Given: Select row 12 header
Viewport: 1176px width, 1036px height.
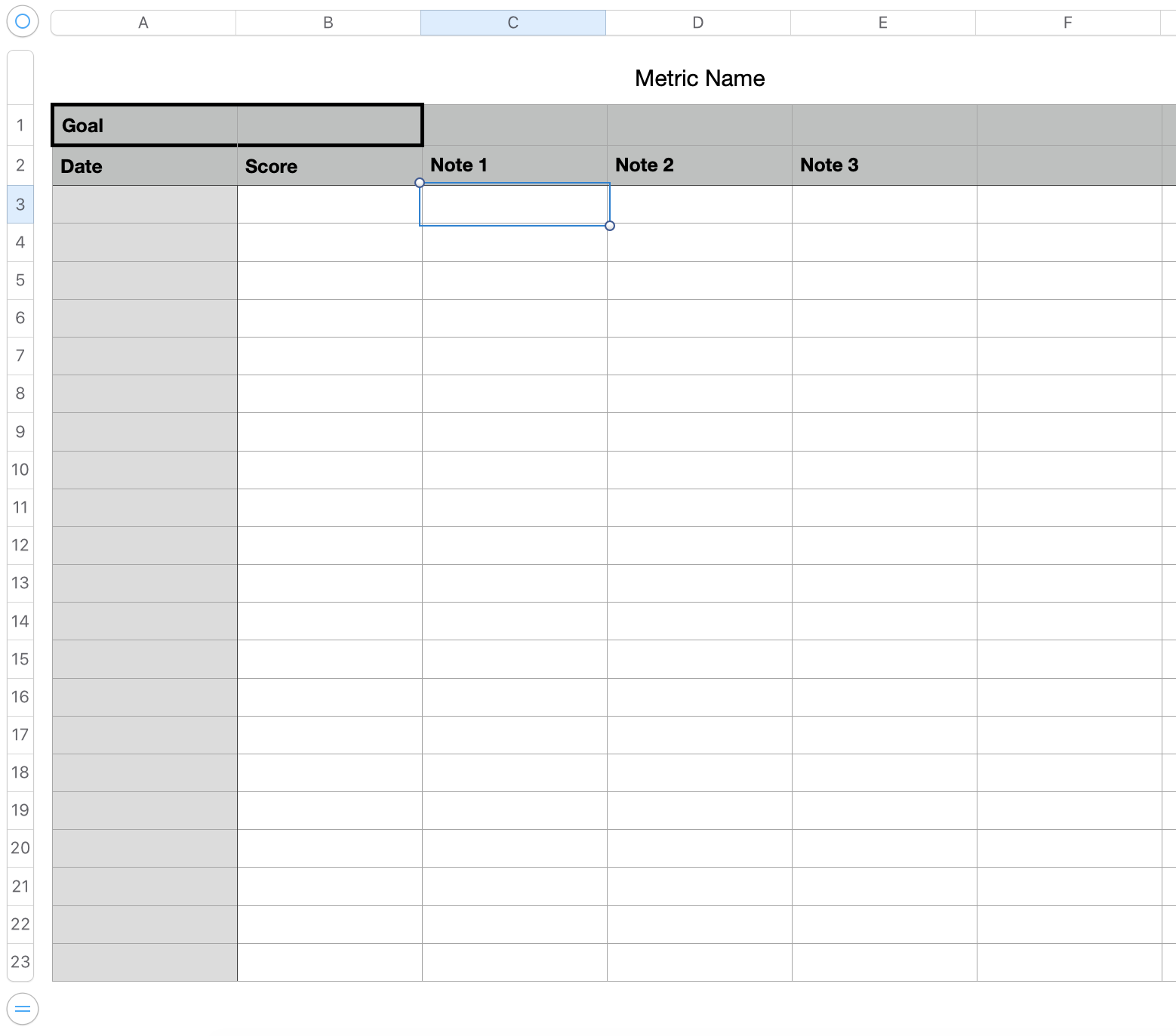Looking at the screenshot, I should click(x=20, y=545).
